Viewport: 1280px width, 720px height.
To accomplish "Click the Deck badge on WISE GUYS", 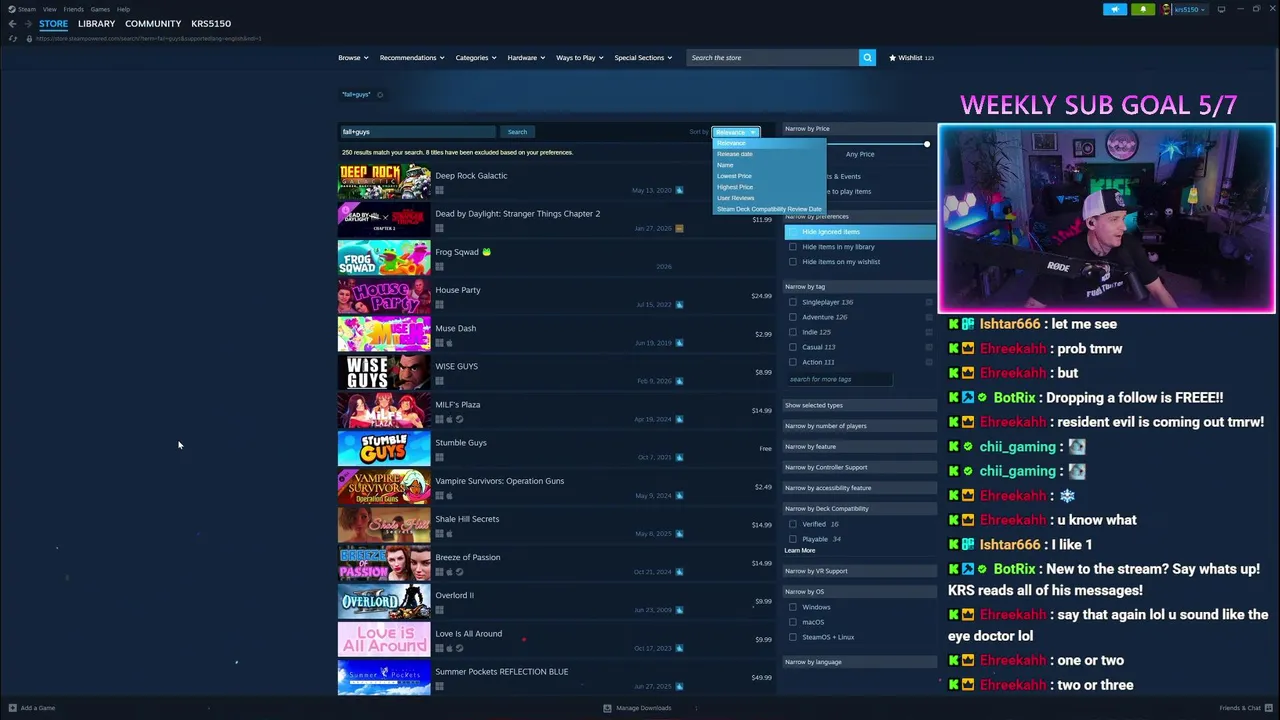I will click(x=679, y=381).
